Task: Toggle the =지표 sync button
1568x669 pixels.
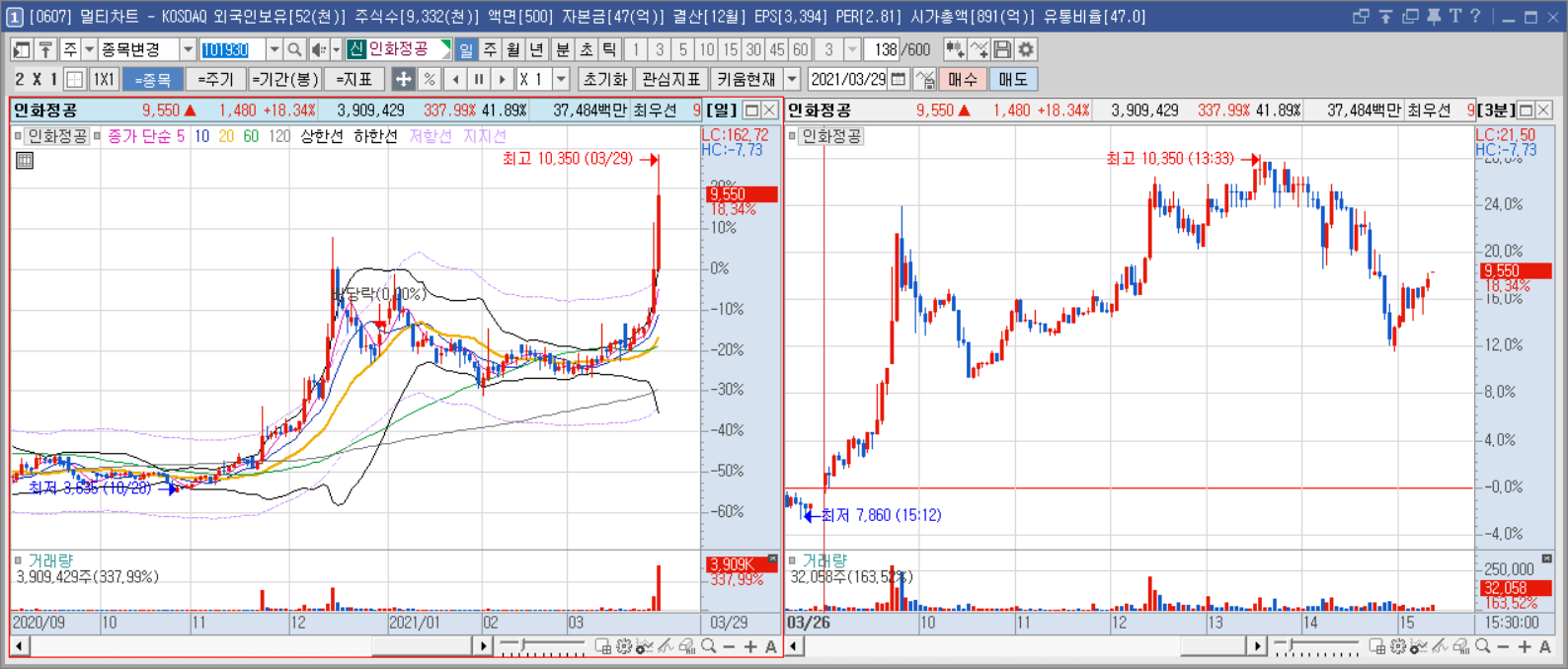Action: pyautogui.click(x=353, y=79)
